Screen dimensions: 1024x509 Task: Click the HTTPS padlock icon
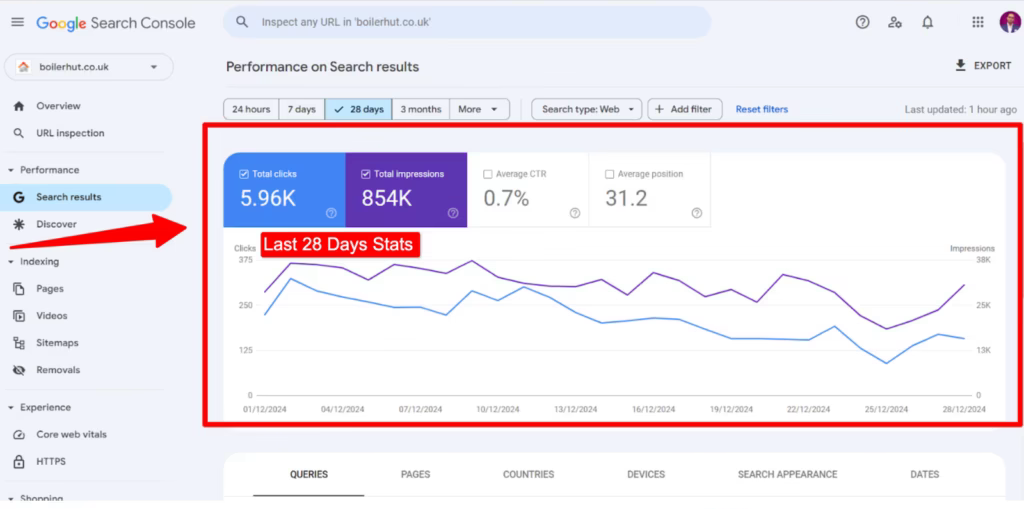click(19, 461)
